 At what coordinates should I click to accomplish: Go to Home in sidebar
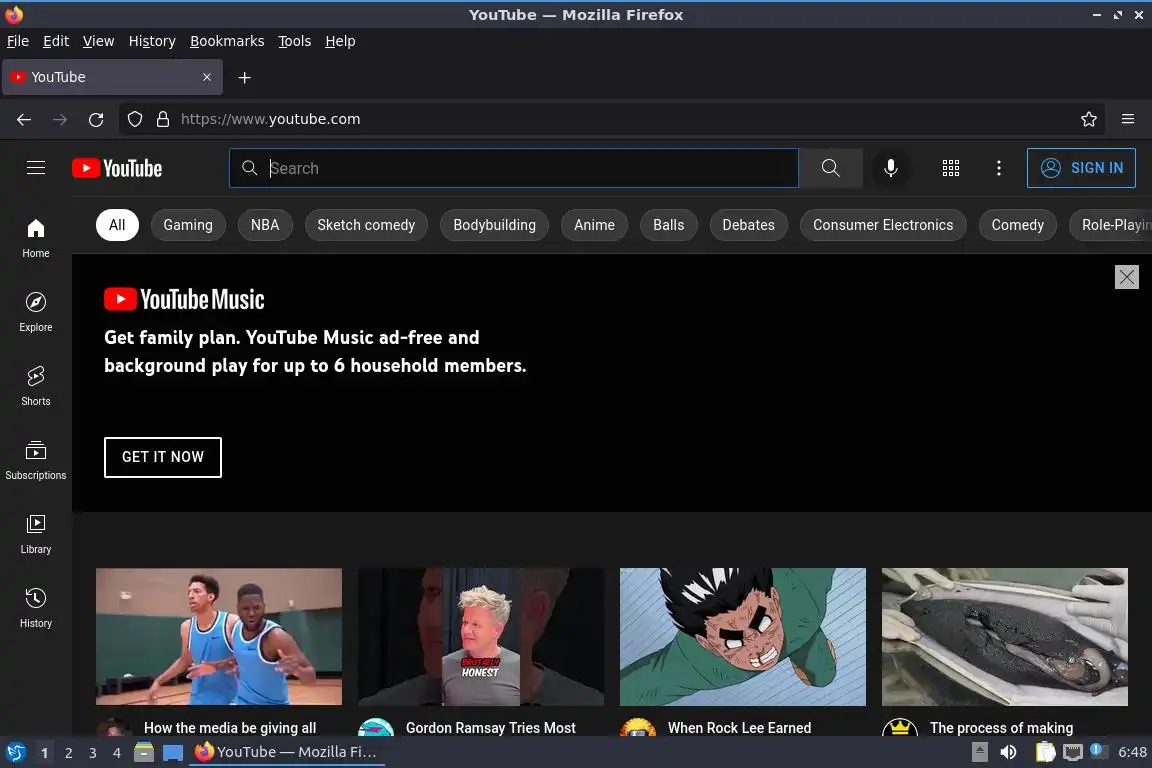click(35, 238)
